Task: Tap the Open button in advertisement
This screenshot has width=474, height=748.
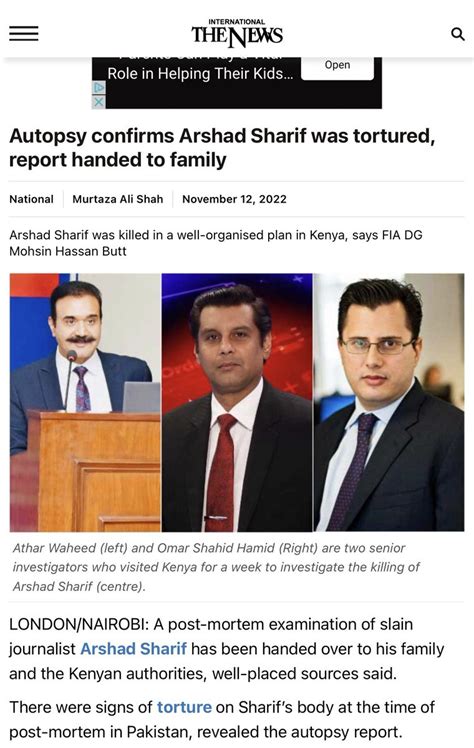Action: point(338,67)
